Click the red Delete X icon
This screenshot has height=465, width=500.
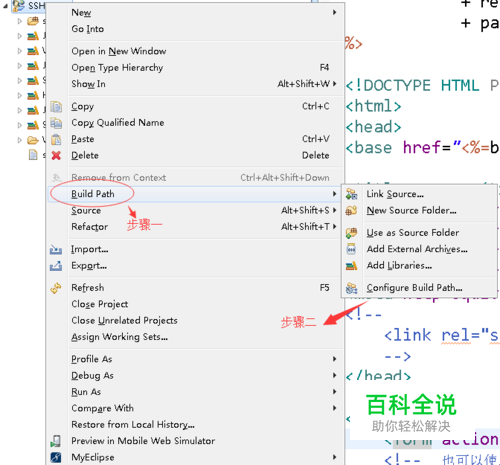tap(56, 155)
